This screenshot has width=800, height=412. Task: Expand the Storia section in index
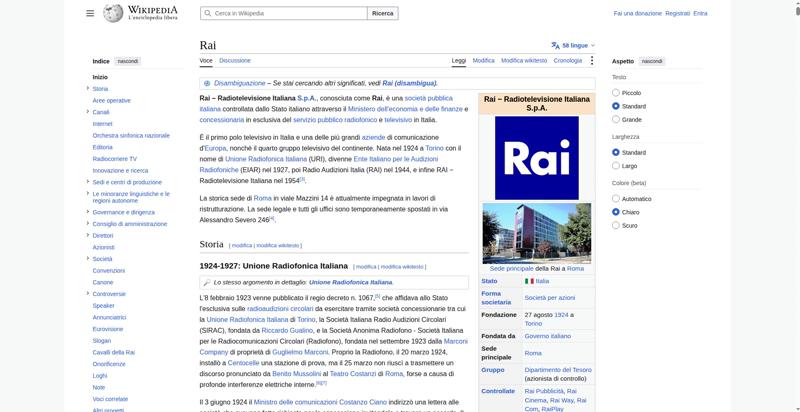coord(88,88)
